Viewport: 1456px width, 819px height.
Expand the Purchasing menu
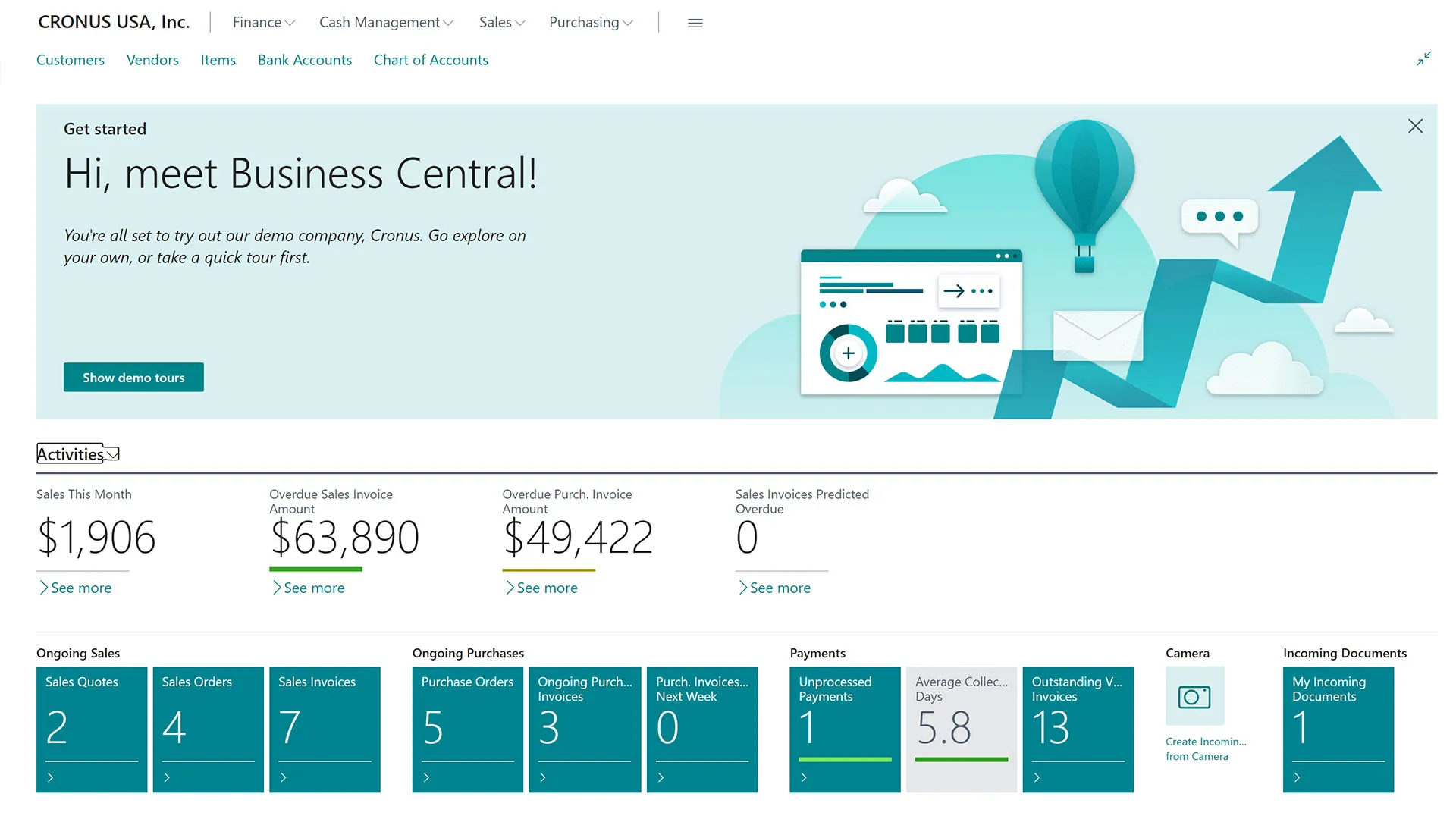coord(590,22)
